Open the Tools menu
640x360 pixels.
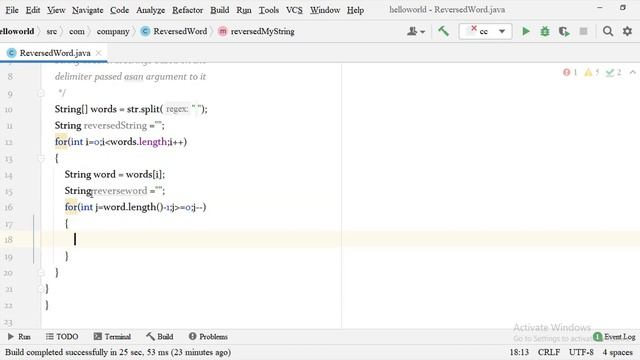coord(269,10)
